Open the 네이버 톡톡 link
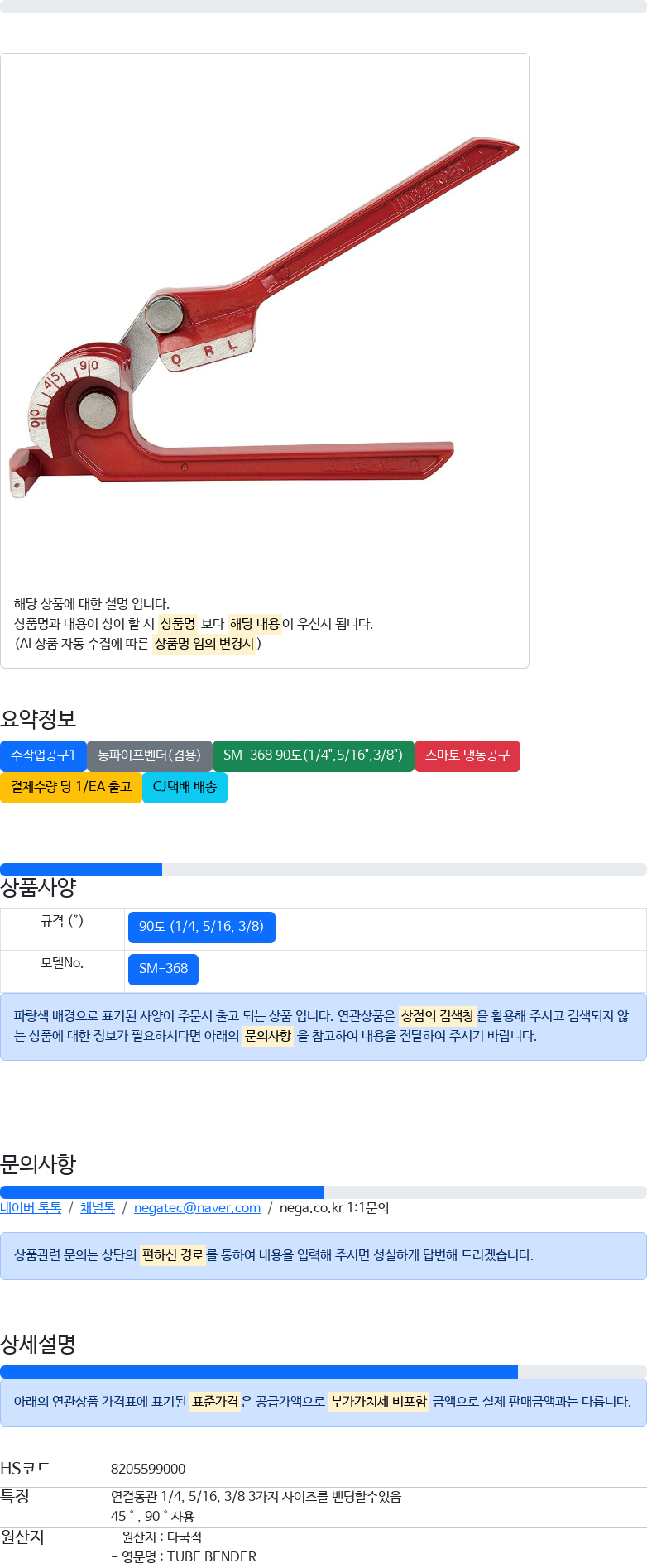 (x=31, y=1208)
